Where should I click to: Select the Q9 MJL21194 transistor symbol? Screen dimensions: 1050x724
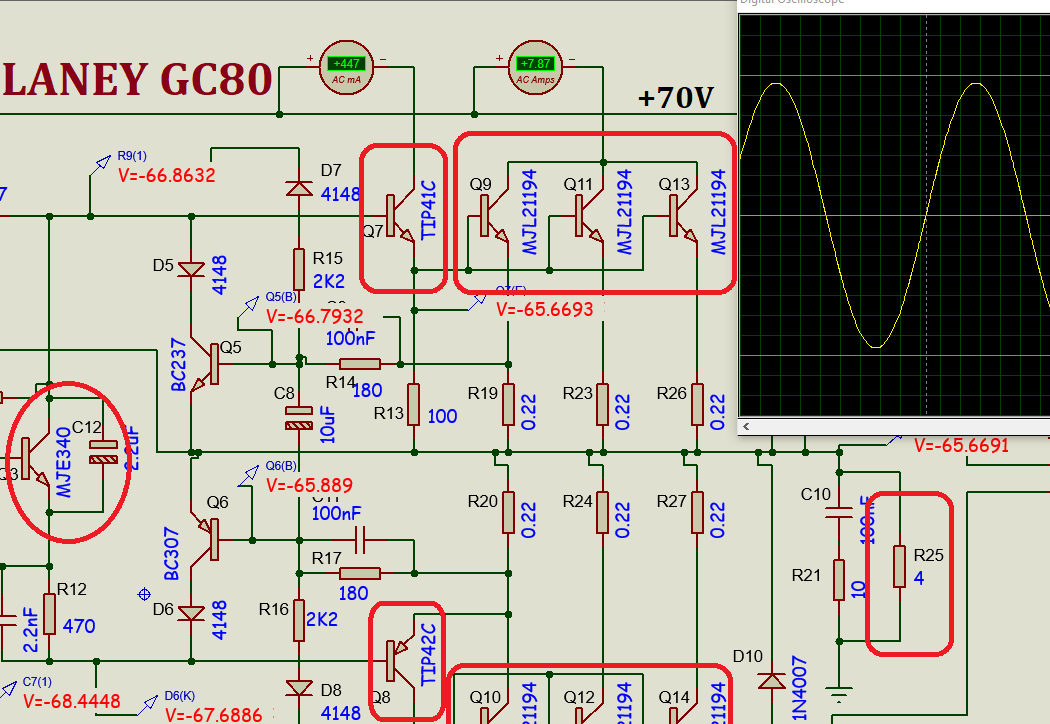click(494, 216)
